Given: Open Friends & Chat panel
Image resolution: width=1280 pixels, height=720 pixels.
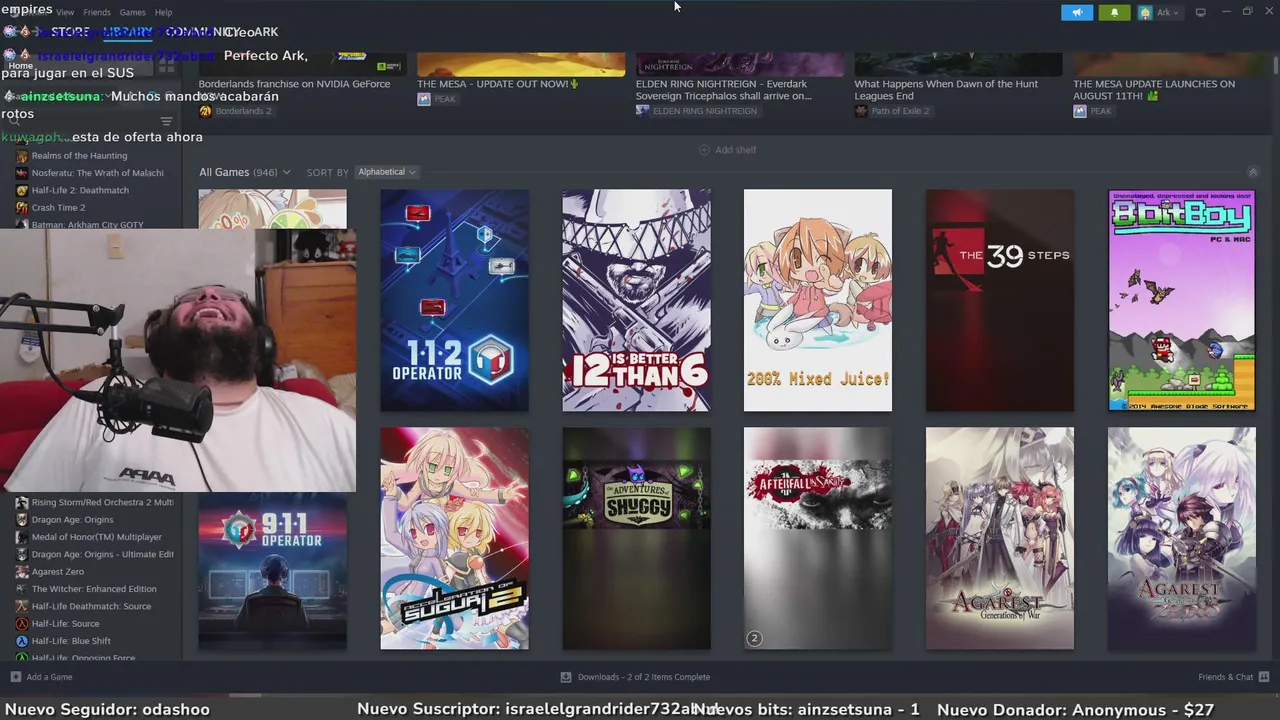Looking at the screenshot, I should [1233, 677].
